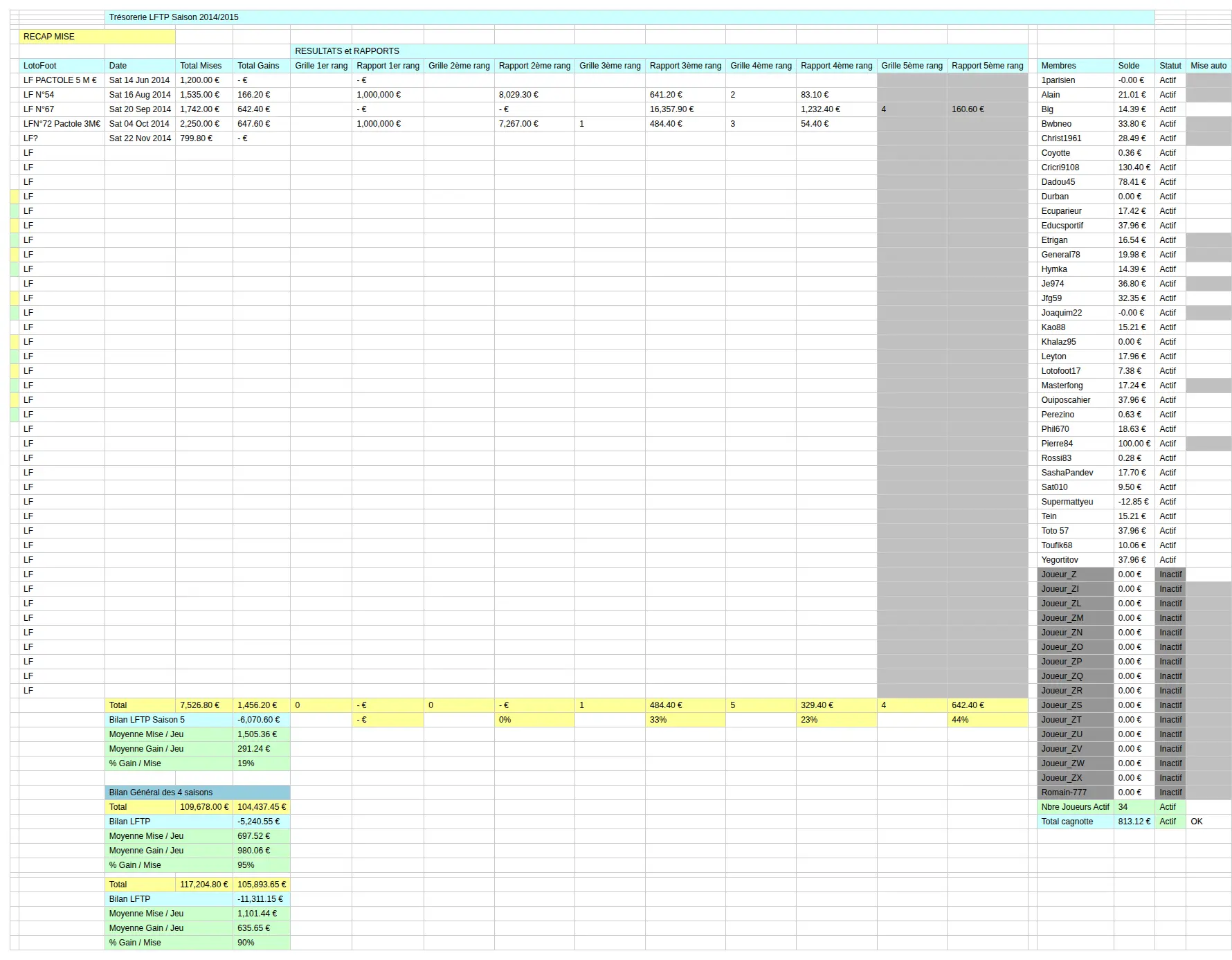Select the balance "130.40 €"

click(1134, 167)
